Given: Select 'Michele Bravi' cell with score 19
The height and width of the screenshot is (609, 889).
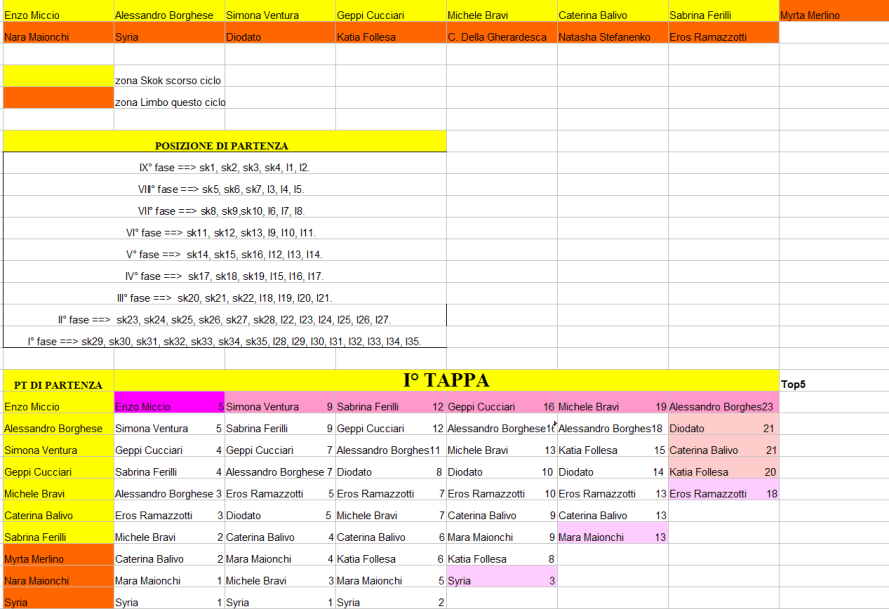Looking at the screenshot, I should [x=612, y=407].
